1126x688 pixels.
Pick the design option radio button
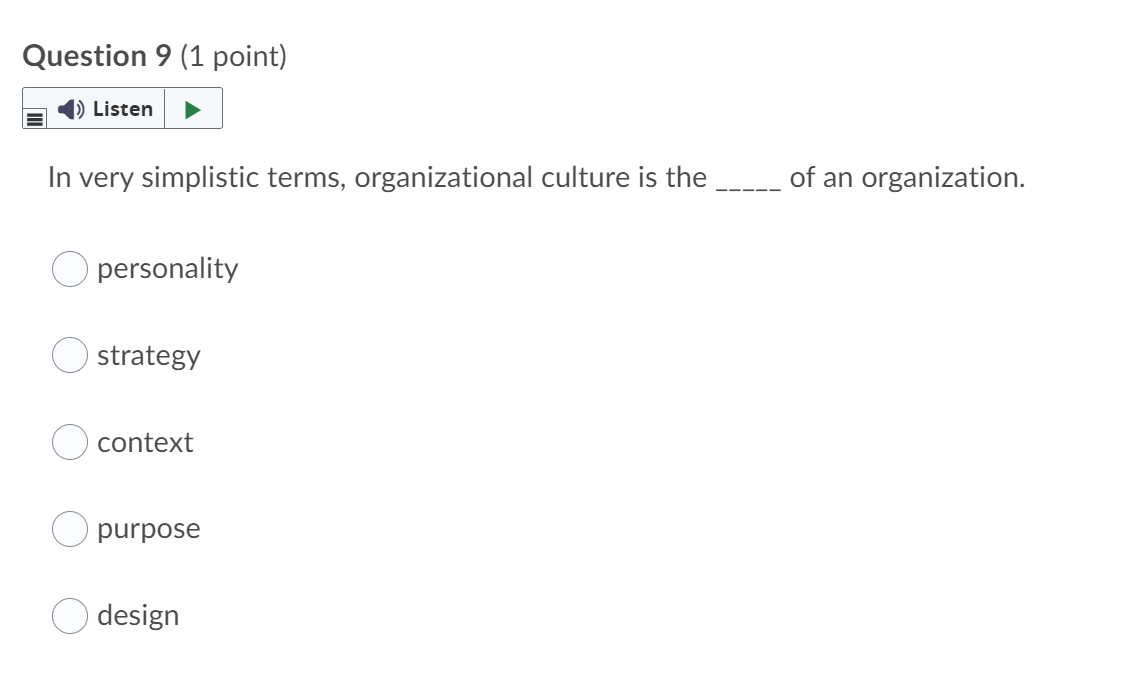[x=68, y=616]
